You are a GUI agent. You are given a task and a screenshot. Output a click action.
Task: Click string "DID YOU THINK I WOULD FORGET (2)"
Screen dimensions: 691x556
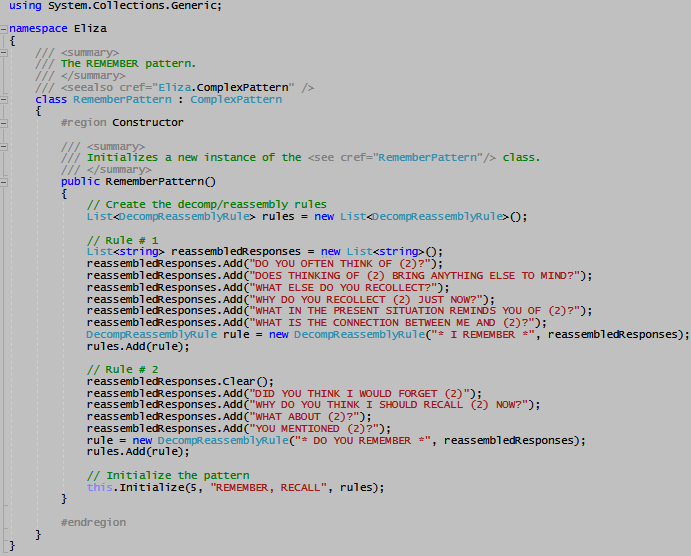pyautogui.click(x=359, y=393)
